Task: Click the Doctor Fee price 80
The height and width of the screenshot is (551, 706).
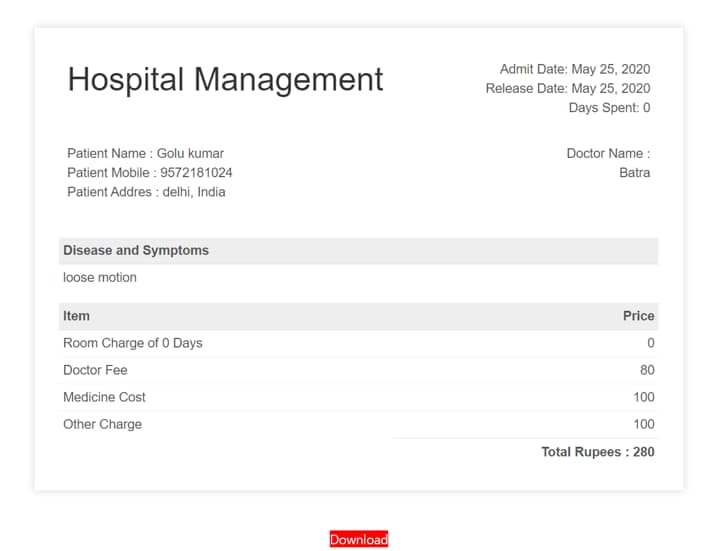Action: (x=647, y=370)
